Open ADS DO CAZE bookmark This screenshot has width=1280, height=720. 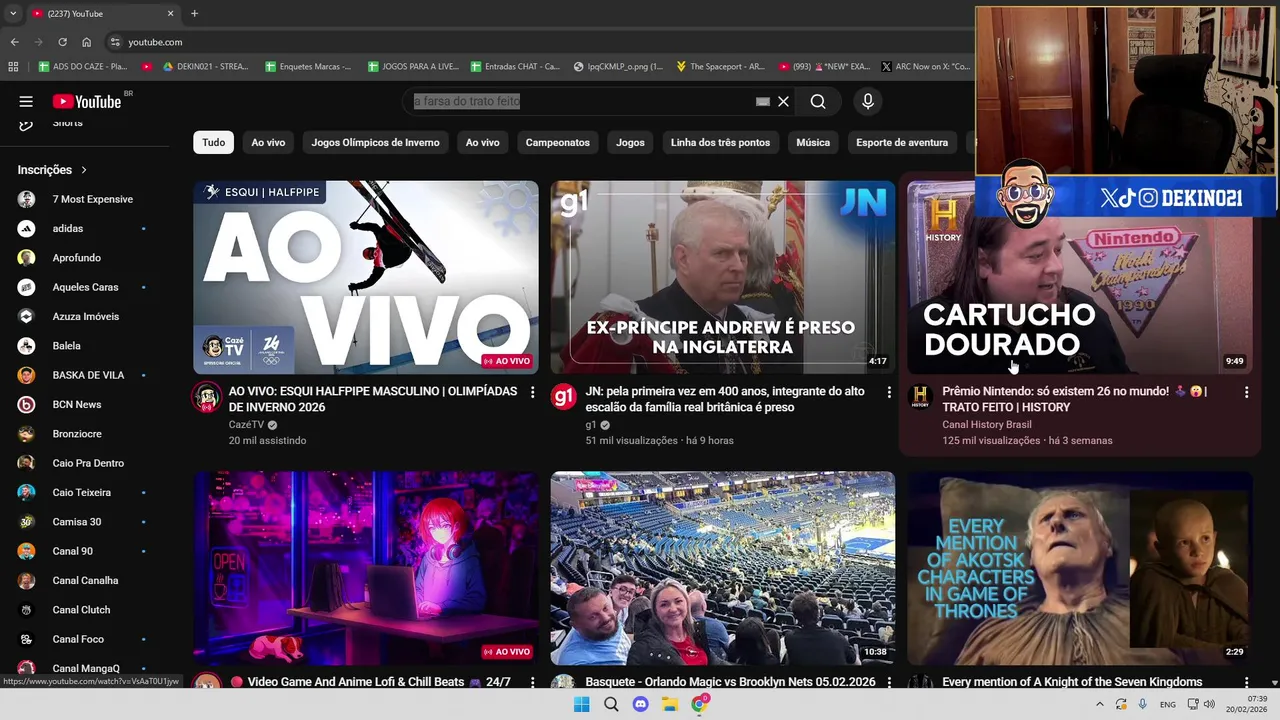click(x=82, y=67)
